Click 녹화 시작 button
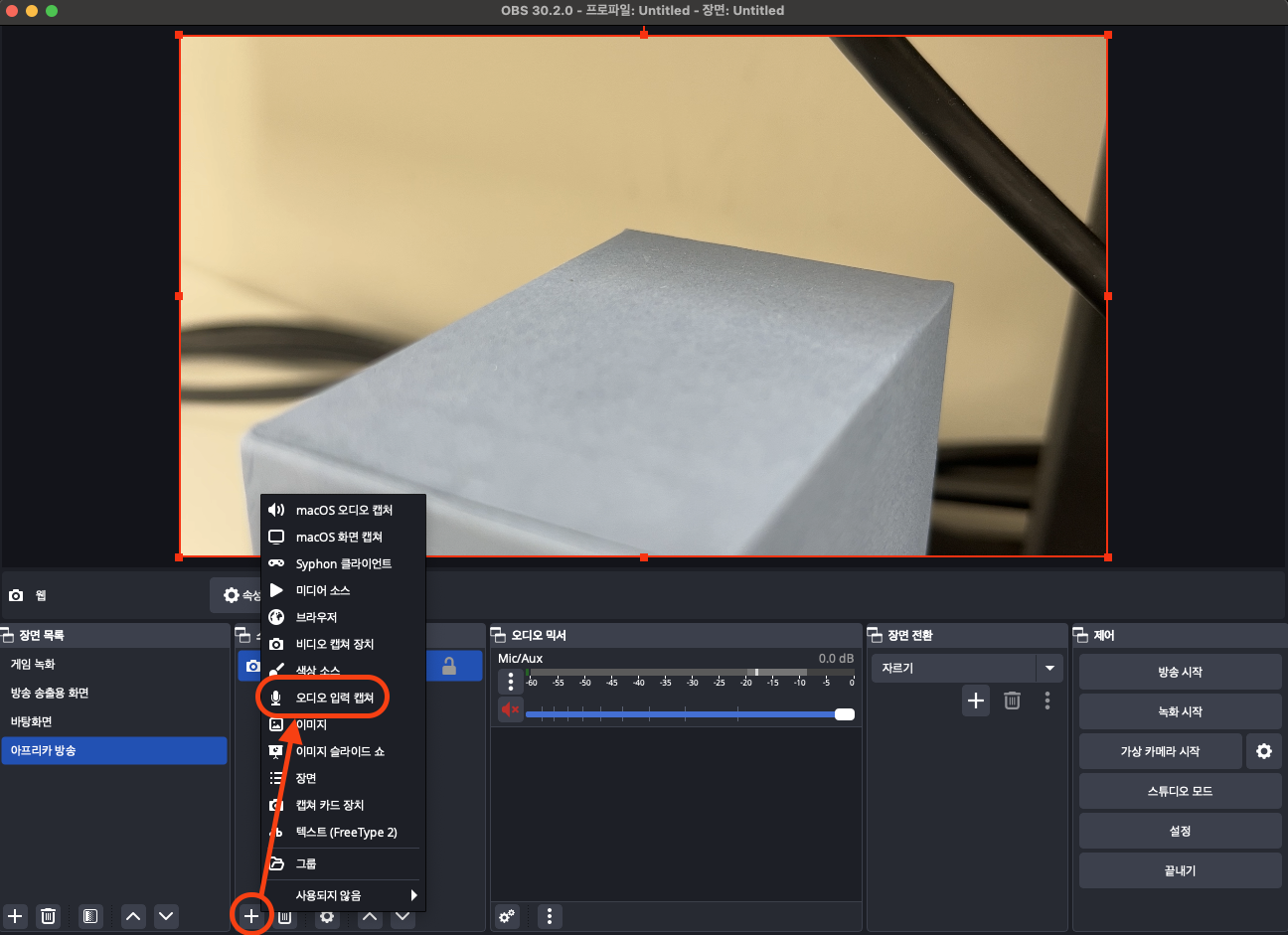 click(x=1180, y=711)
